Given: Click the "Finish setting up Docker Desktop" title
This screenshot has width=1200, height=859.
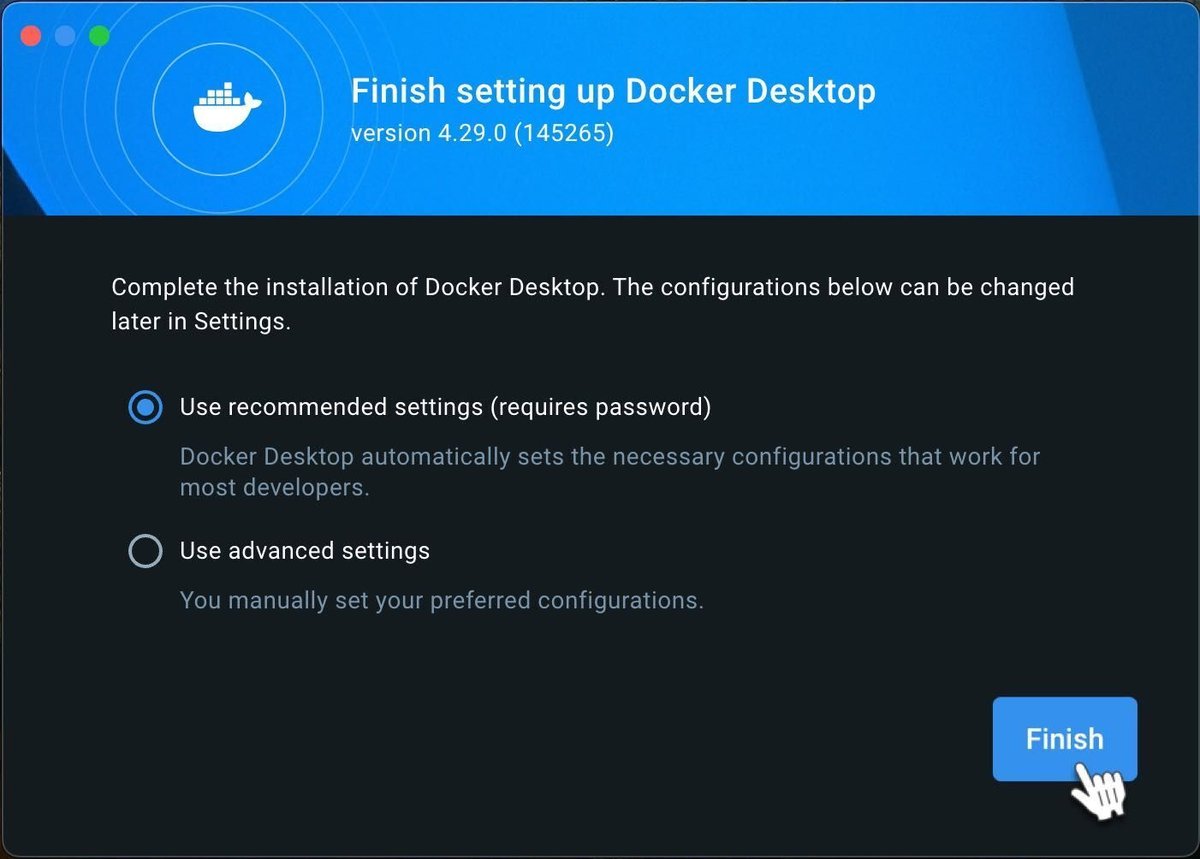Looking at the screenshot, I should (612, 92).
